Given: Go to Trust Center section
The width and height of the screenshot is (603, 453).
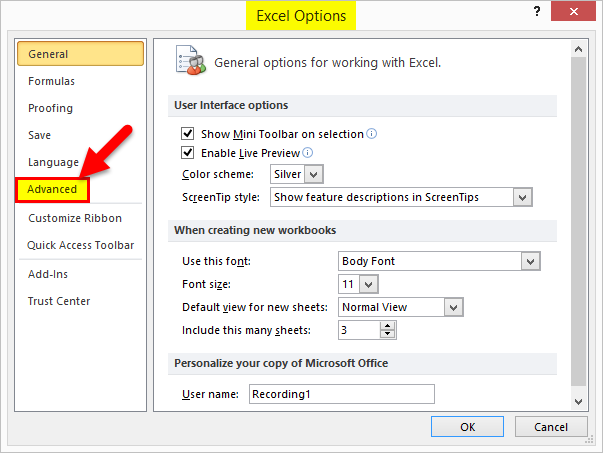Looking at the screenshot, I should pos(59,301).
